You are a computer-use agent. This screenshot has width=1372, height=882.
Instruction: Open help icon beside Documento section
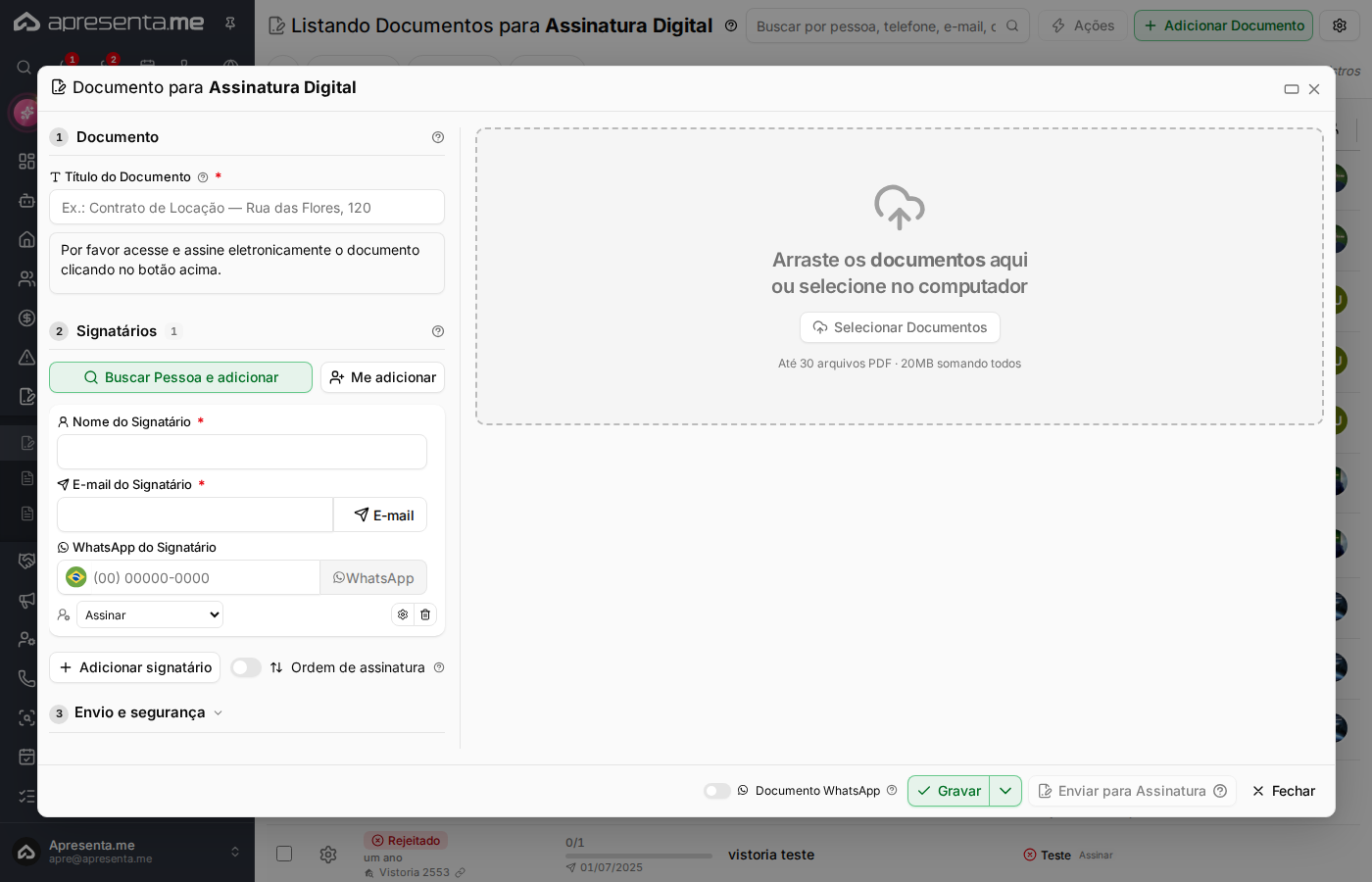coord(438,137)
